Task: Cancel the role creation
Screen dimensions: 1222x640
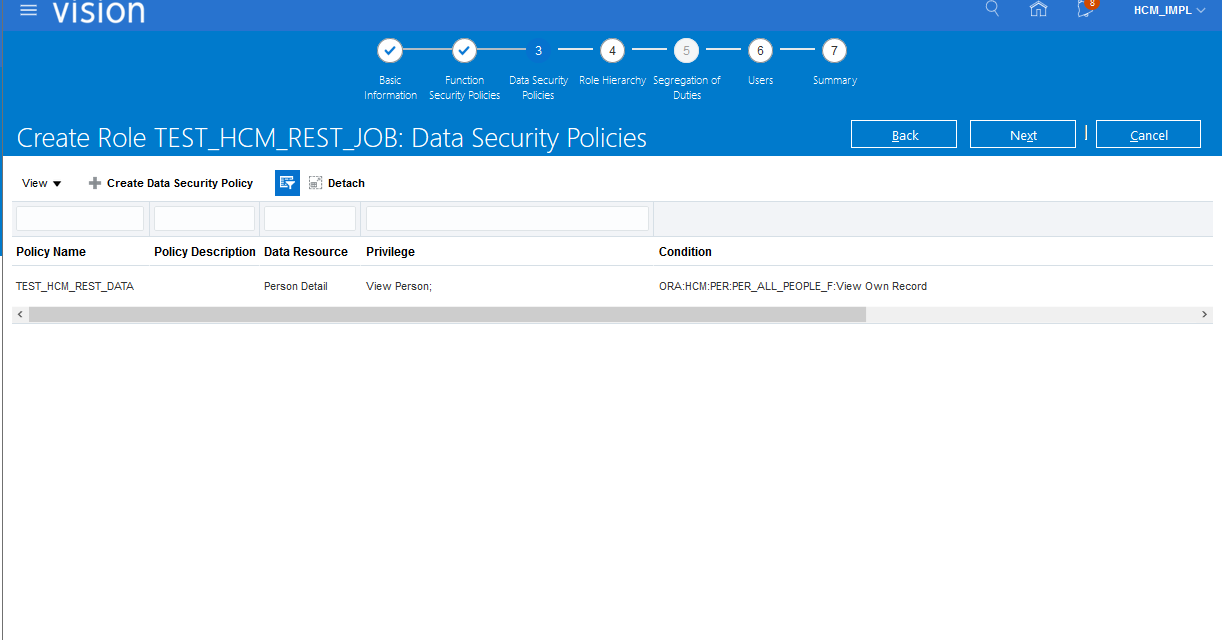Action: pos(1148,135)
